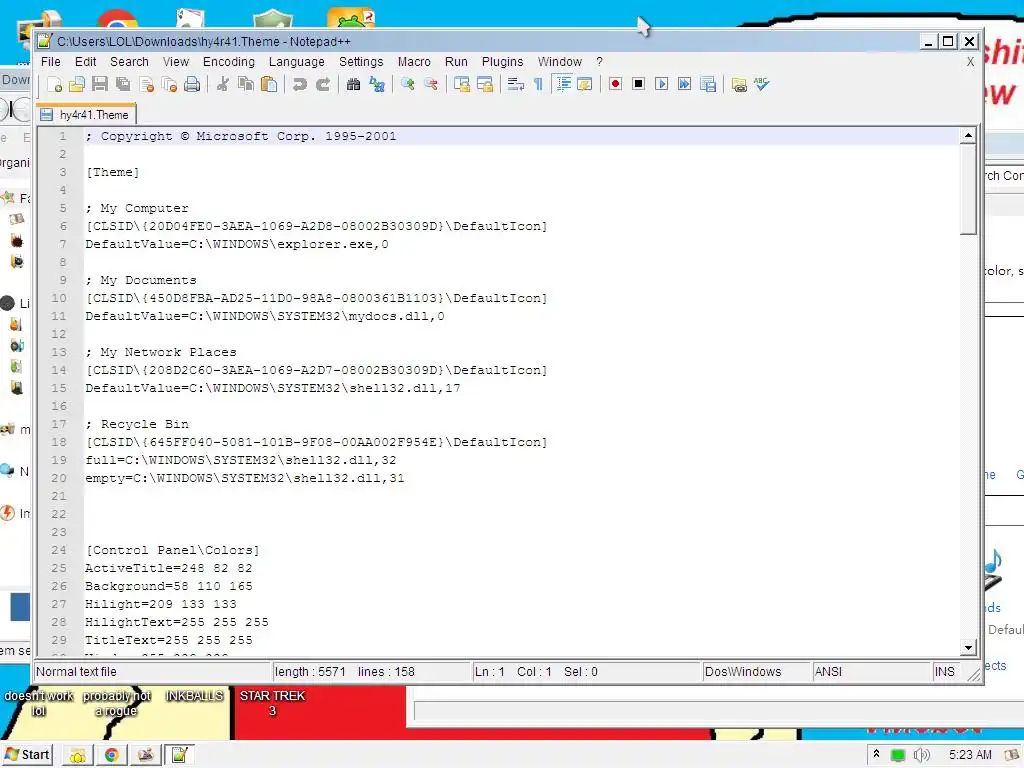Click Save Current Recorded Macro icon
The width and height of the screenshot is (1024, 768).
click(708, 84)
